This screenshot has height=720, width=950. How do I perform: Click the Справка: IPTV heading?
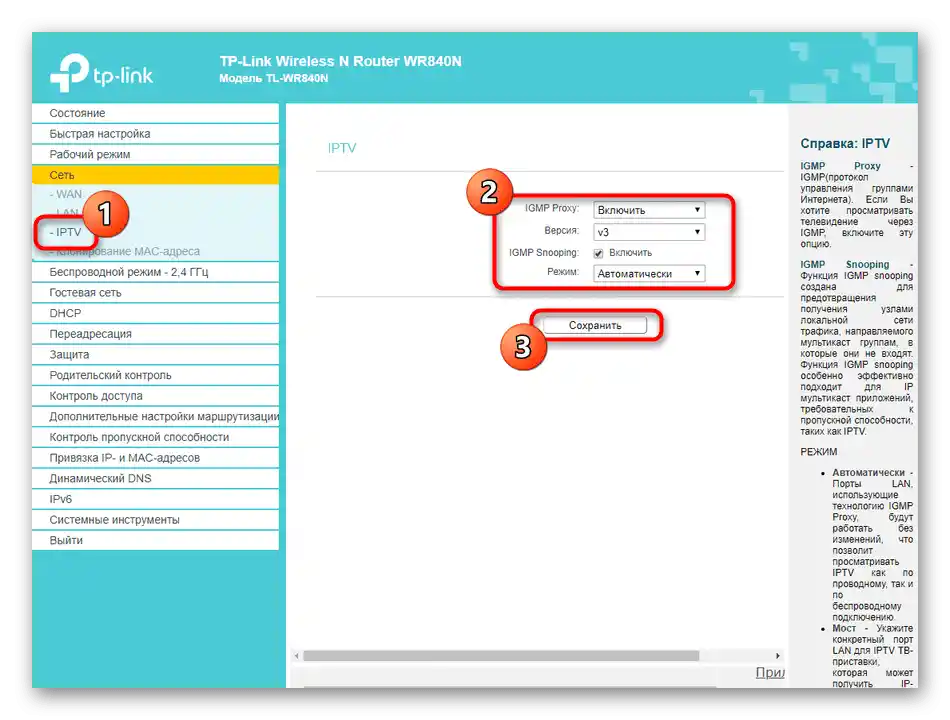(845, 144)
